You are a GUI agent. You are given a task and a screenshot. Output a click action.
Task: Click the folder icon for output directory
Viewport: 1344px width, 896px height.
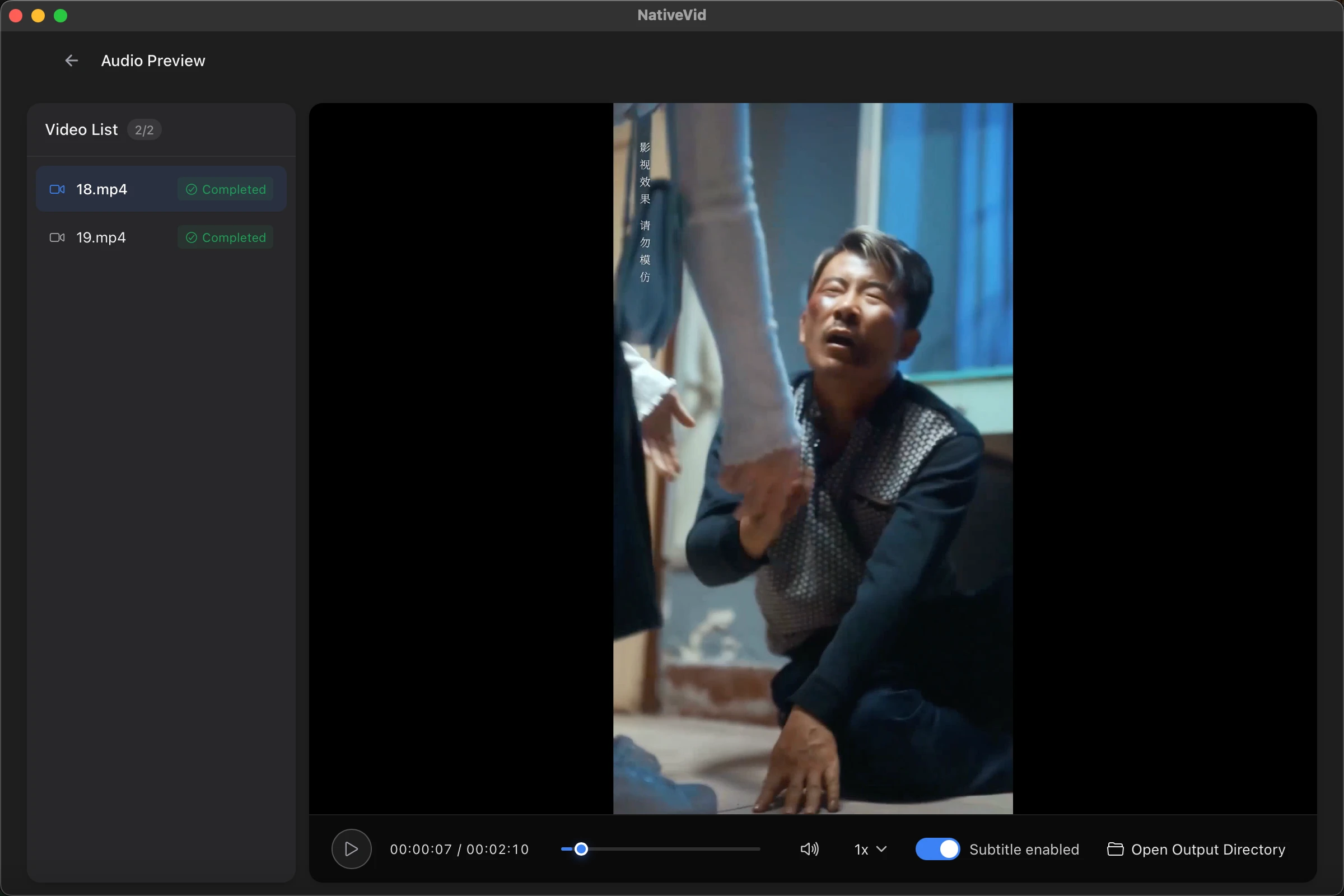pyautogui.click(x=1116, y=849)
